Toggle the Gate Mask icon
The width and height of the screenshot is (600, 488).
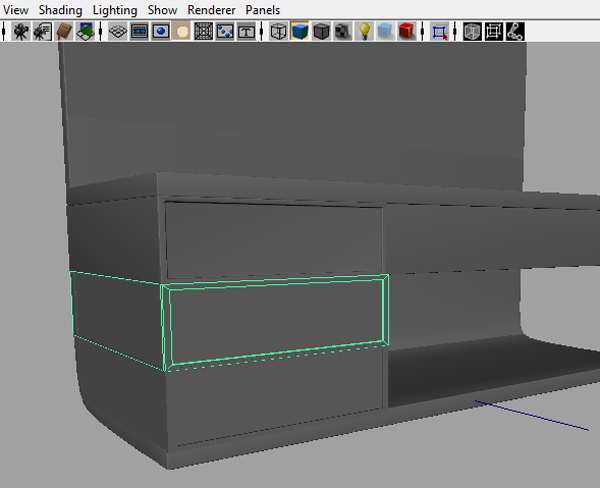182,31
